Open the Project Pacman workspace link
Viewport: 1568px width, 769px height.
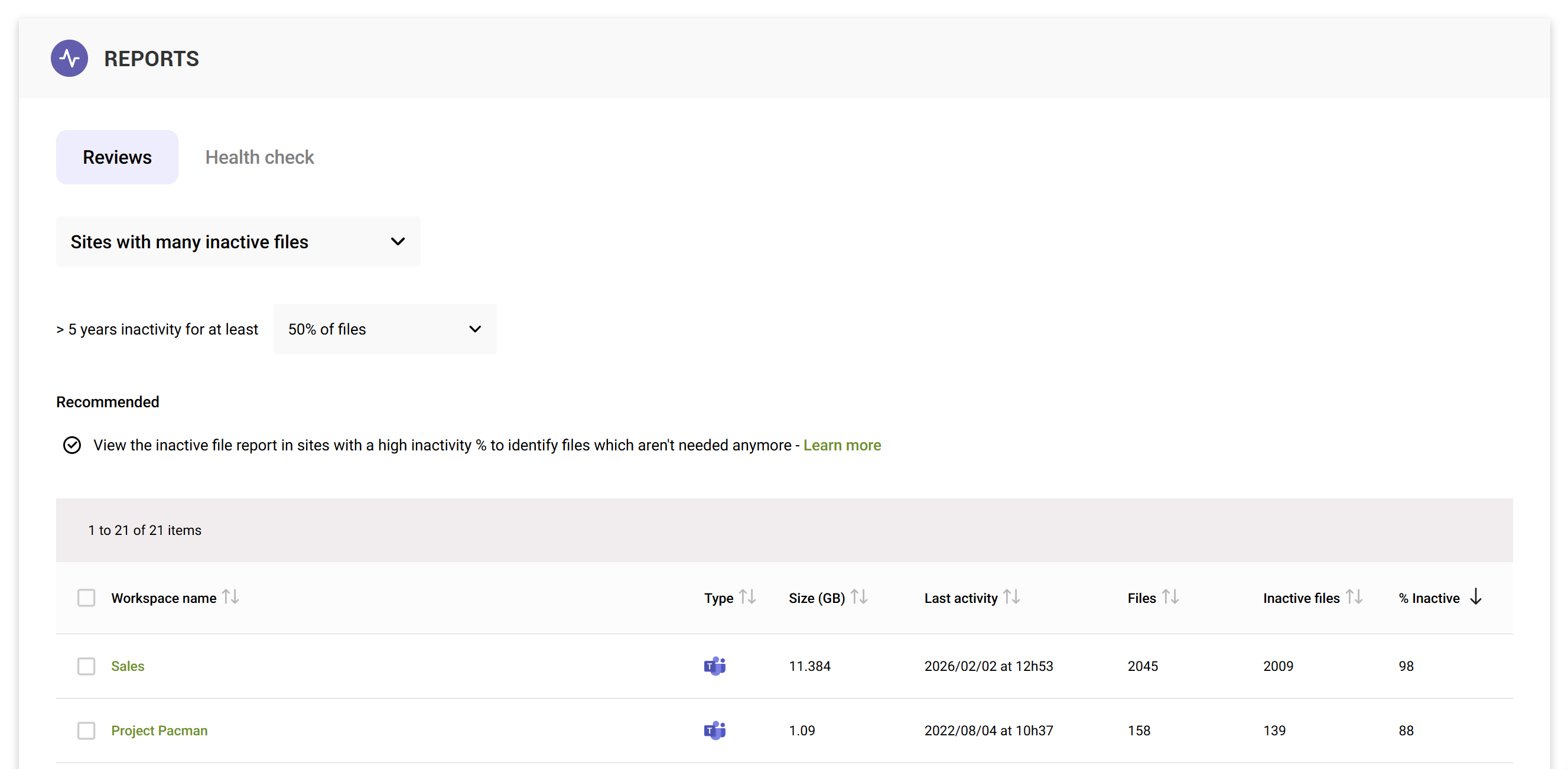(159, 730)
